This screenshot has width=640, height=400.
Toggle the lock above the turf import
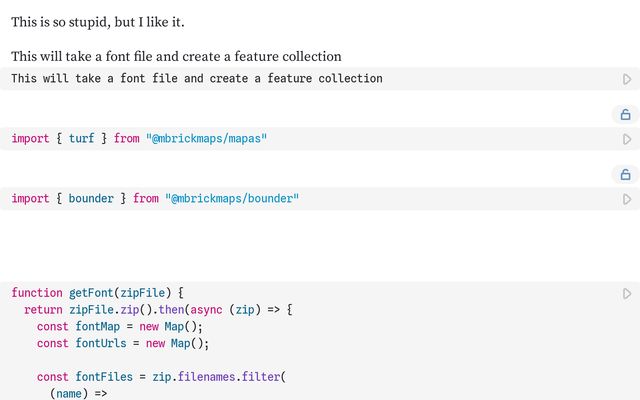[625, 115]
